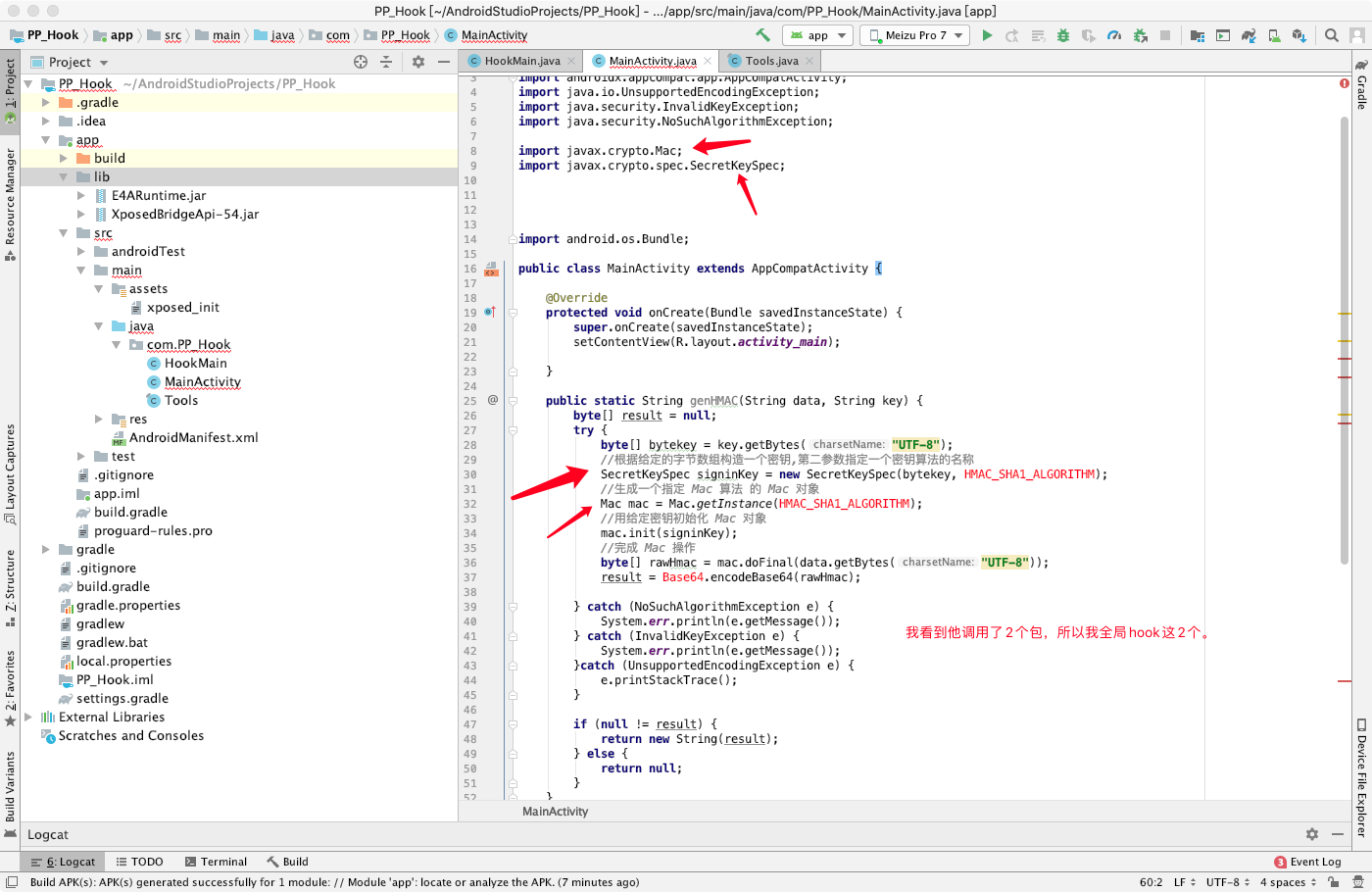Click the user account avatar icon
This screenshot has width=1372, height=892.
[x=1357, y=35]
